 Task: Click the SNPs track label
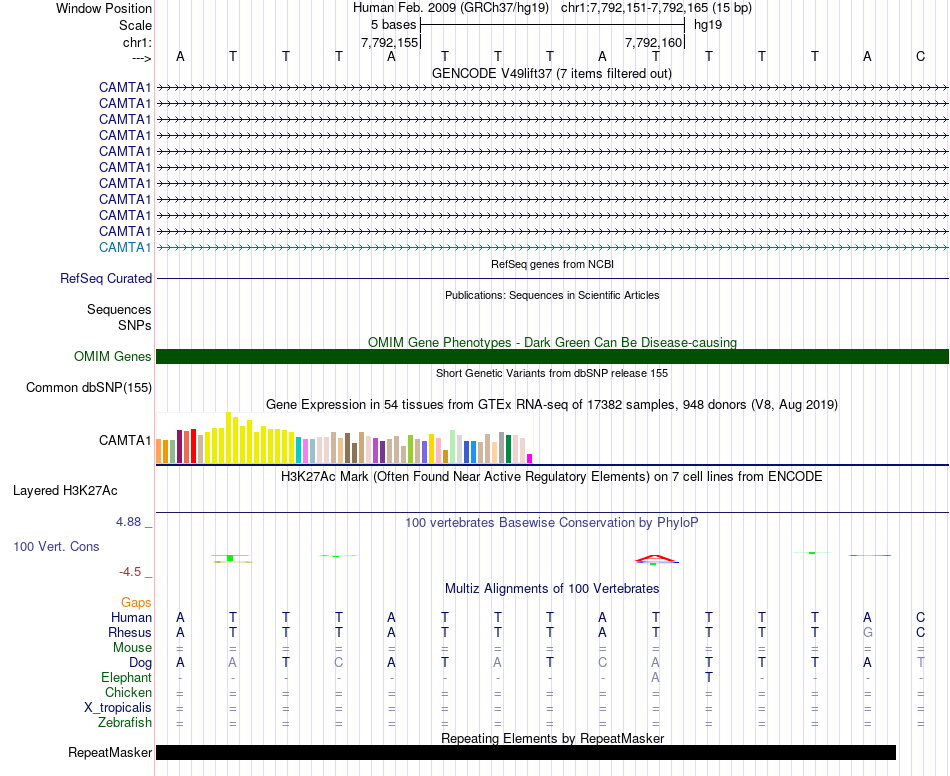point(135,325)
